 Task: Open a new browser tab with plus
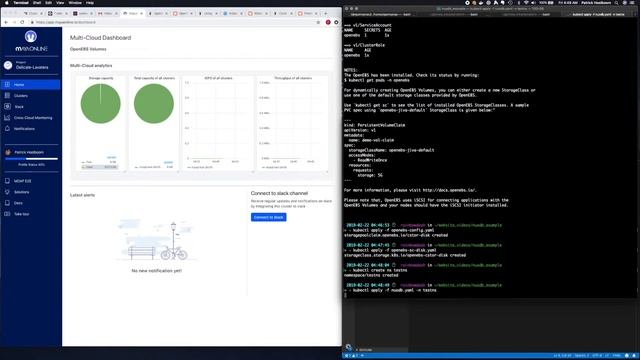[325, 13]
